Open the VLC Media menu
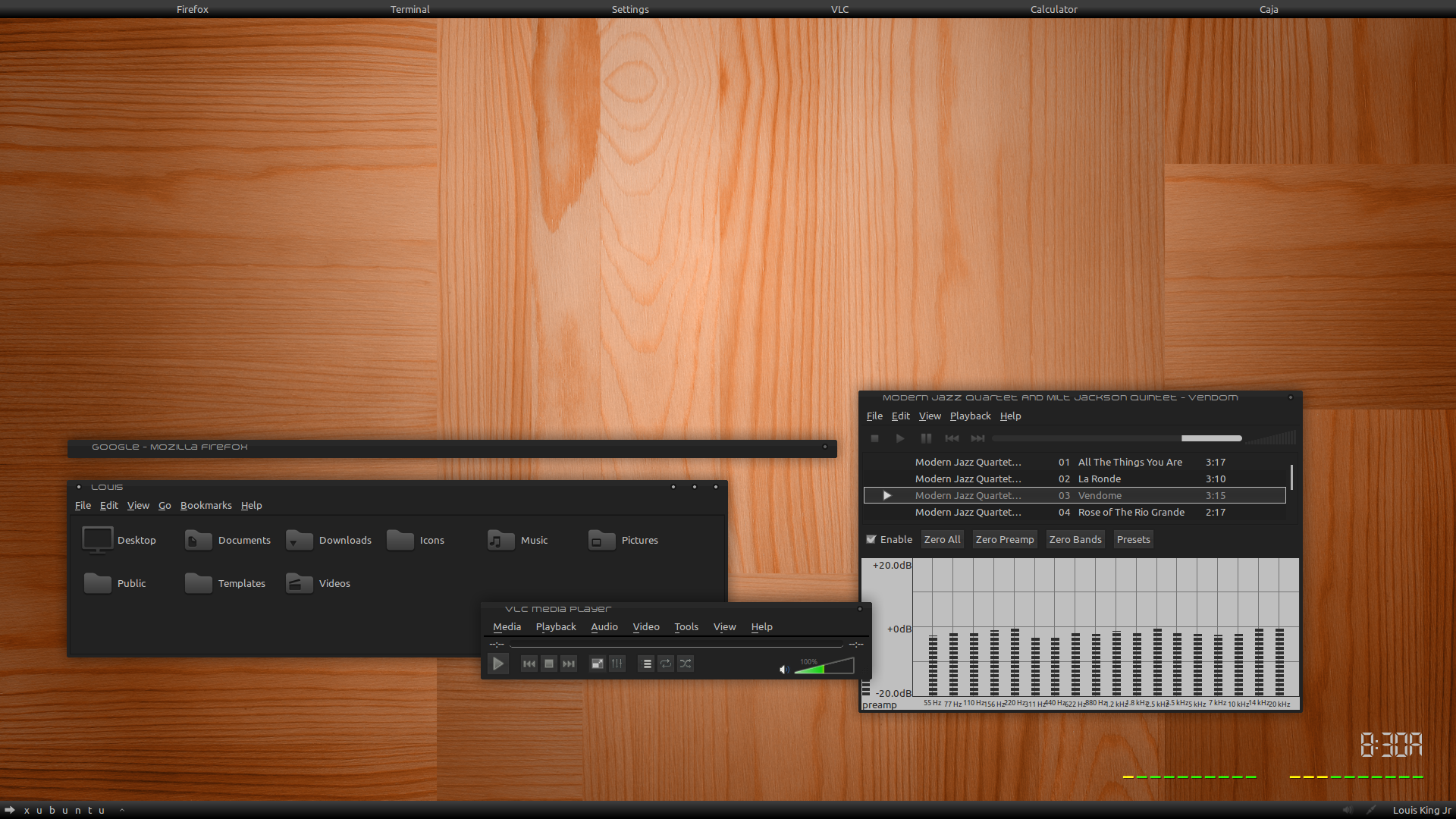Screen dimensions: 1456x819 [507, 627]
